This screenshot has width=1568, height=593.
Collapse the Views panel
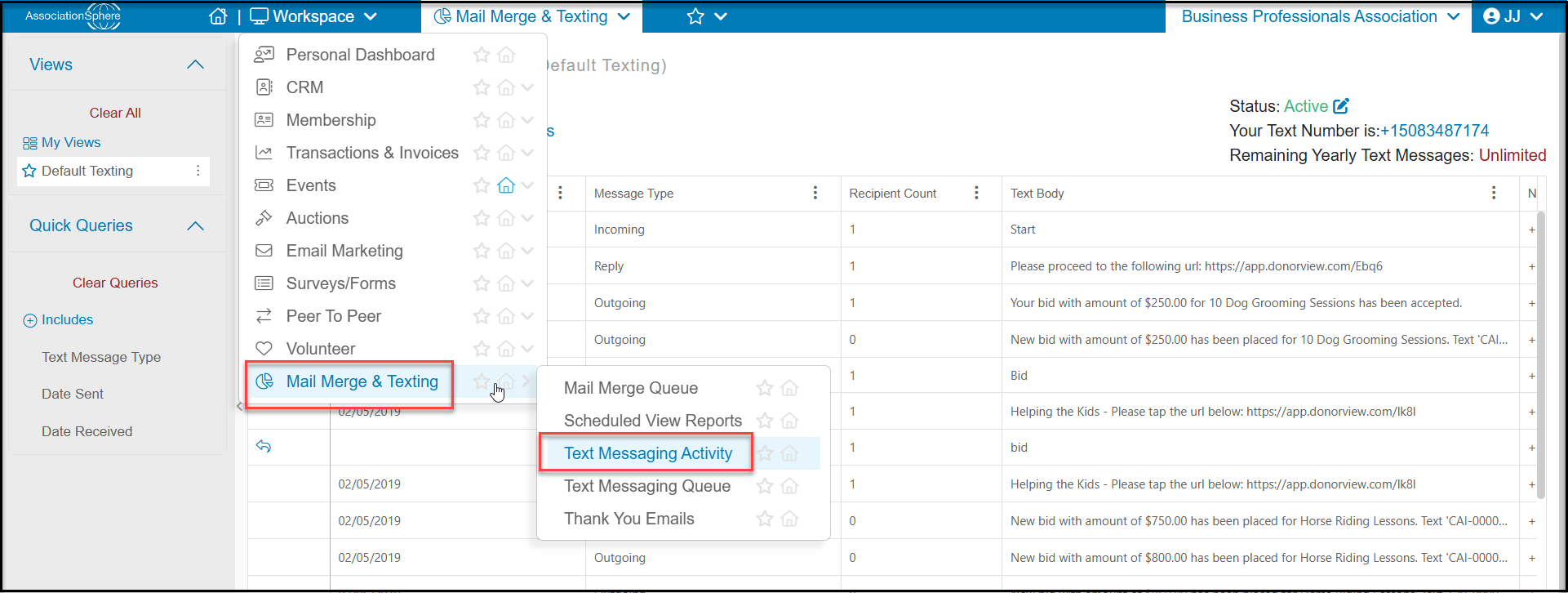195,65
